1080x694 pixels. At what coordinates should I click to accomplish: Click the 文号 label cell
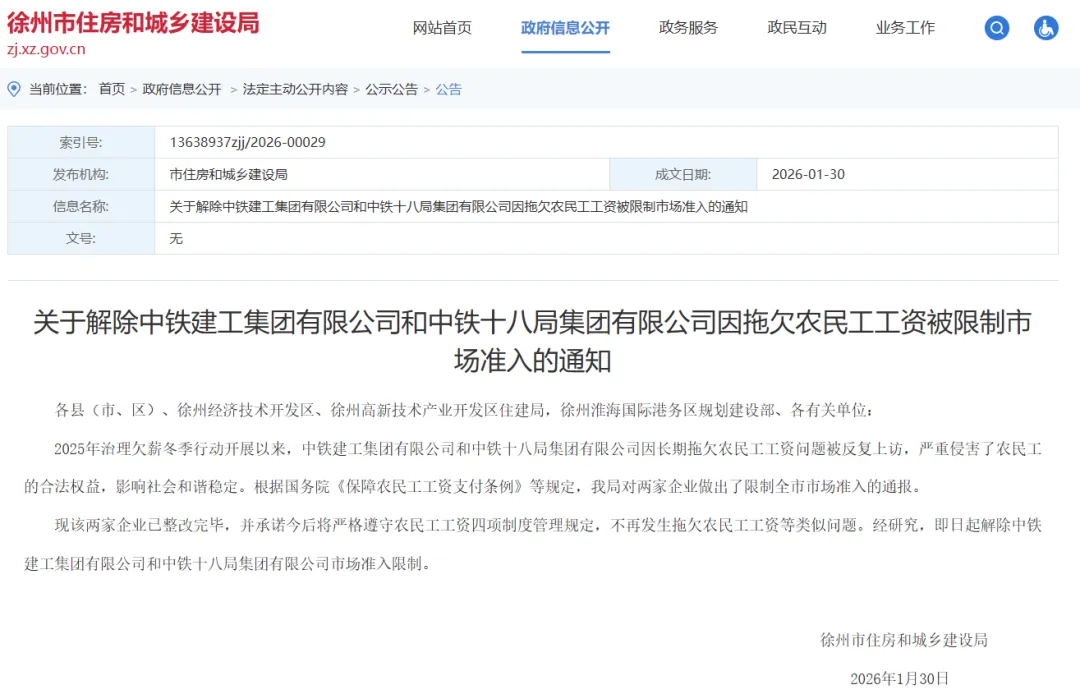[x=81, y=238]
